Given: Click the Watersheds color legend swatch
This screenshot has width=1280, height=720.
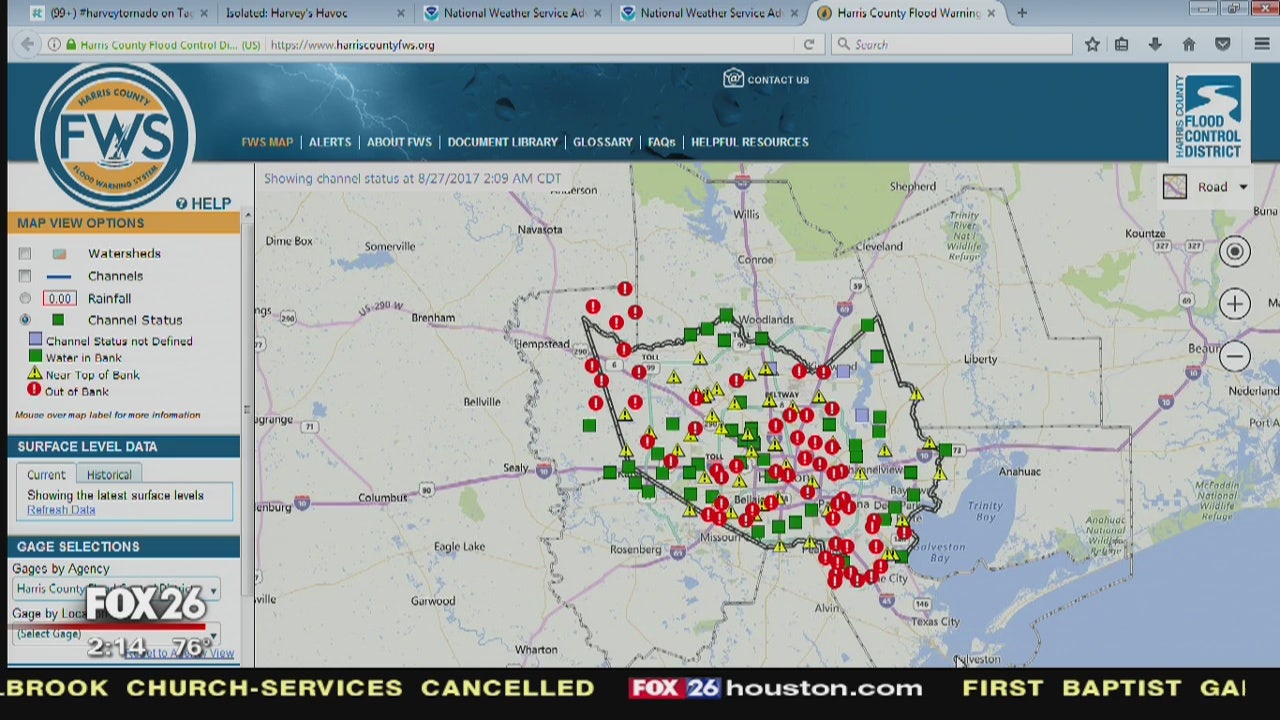Looking at the screenshot, I should point(59,254).
